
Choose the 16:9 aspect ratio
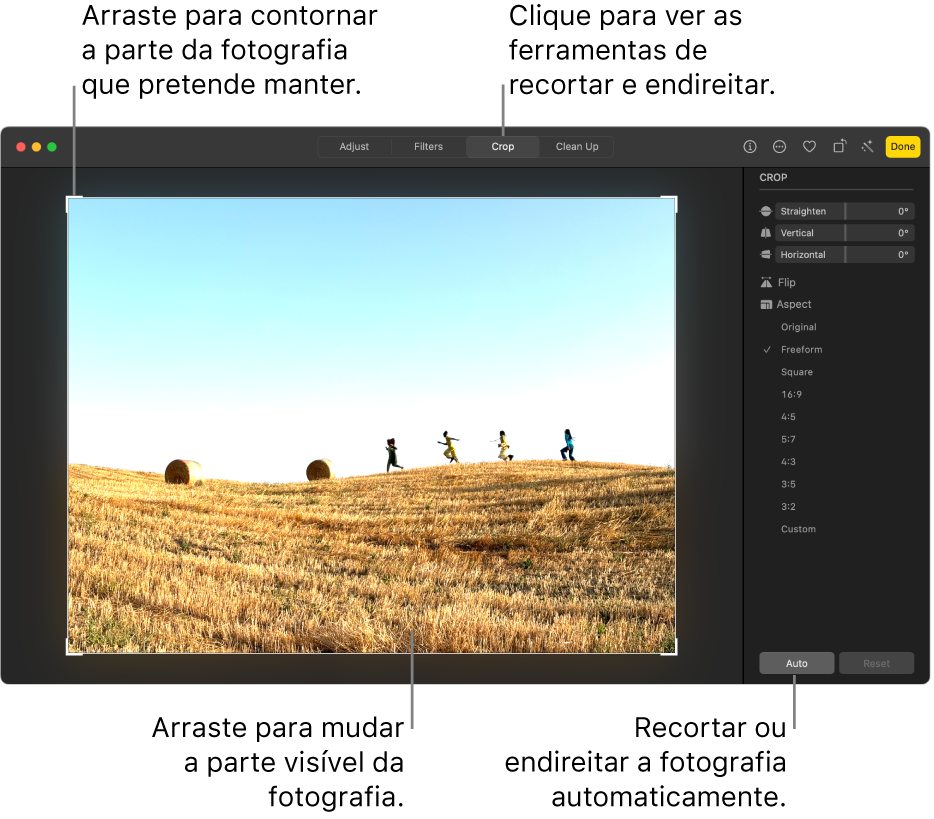pyautogui.click(x=794, y=395)
